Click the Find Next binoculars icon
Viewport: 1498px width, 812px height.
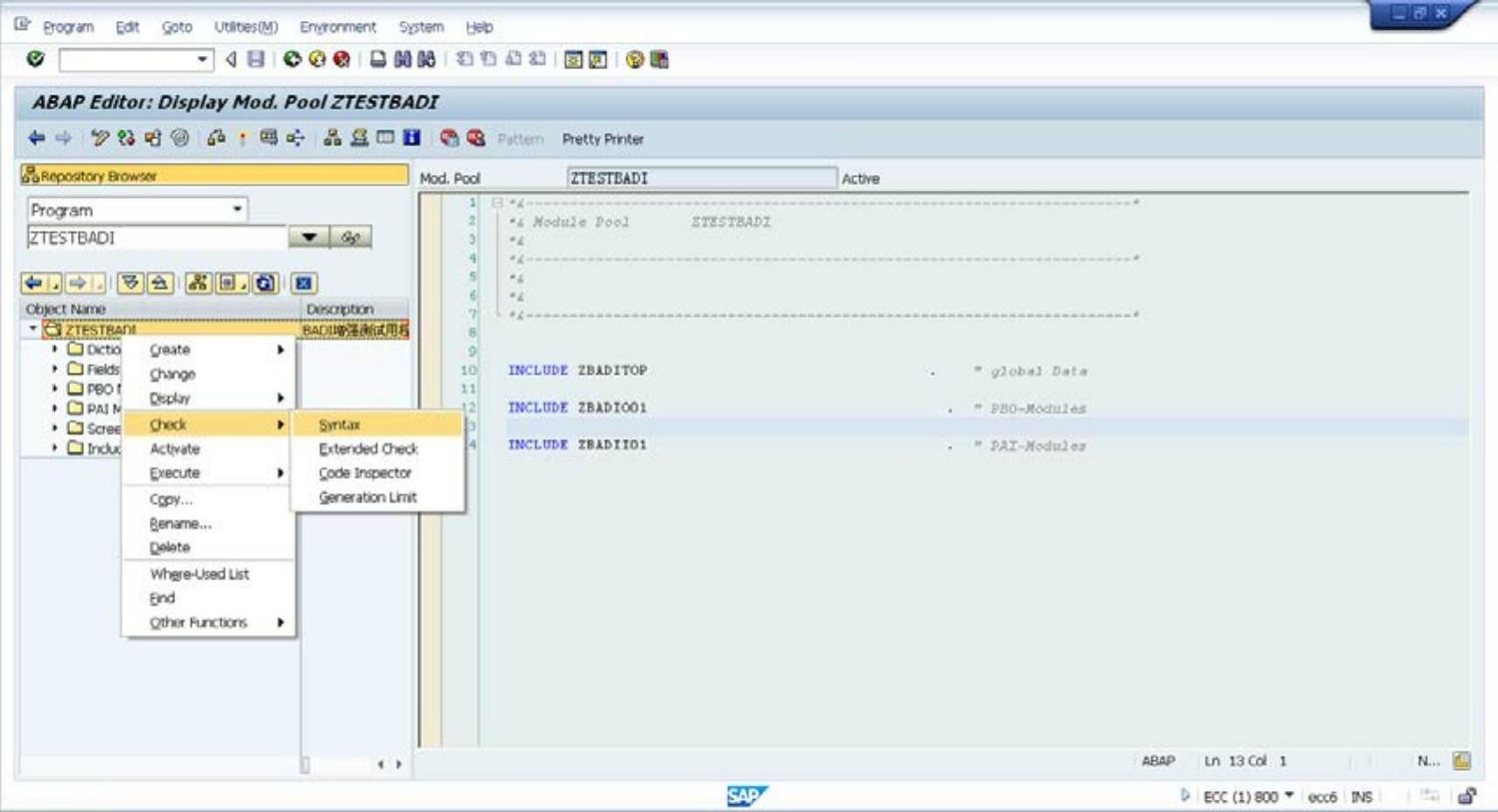[x=427, y=59]
